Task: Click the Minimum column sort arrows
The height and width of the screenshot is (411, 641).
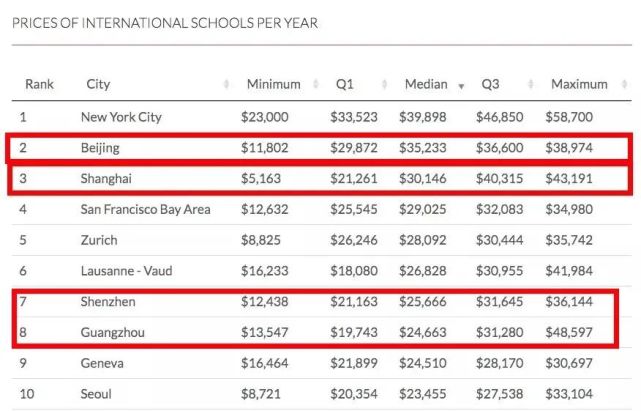Action: point(316,84)
